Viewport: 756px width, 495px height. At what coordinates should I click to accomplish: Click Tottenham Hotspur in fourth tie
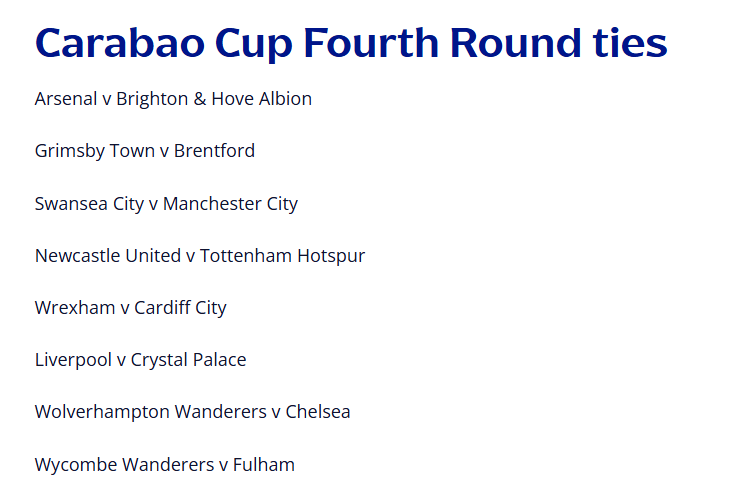(x=282, y=256)
